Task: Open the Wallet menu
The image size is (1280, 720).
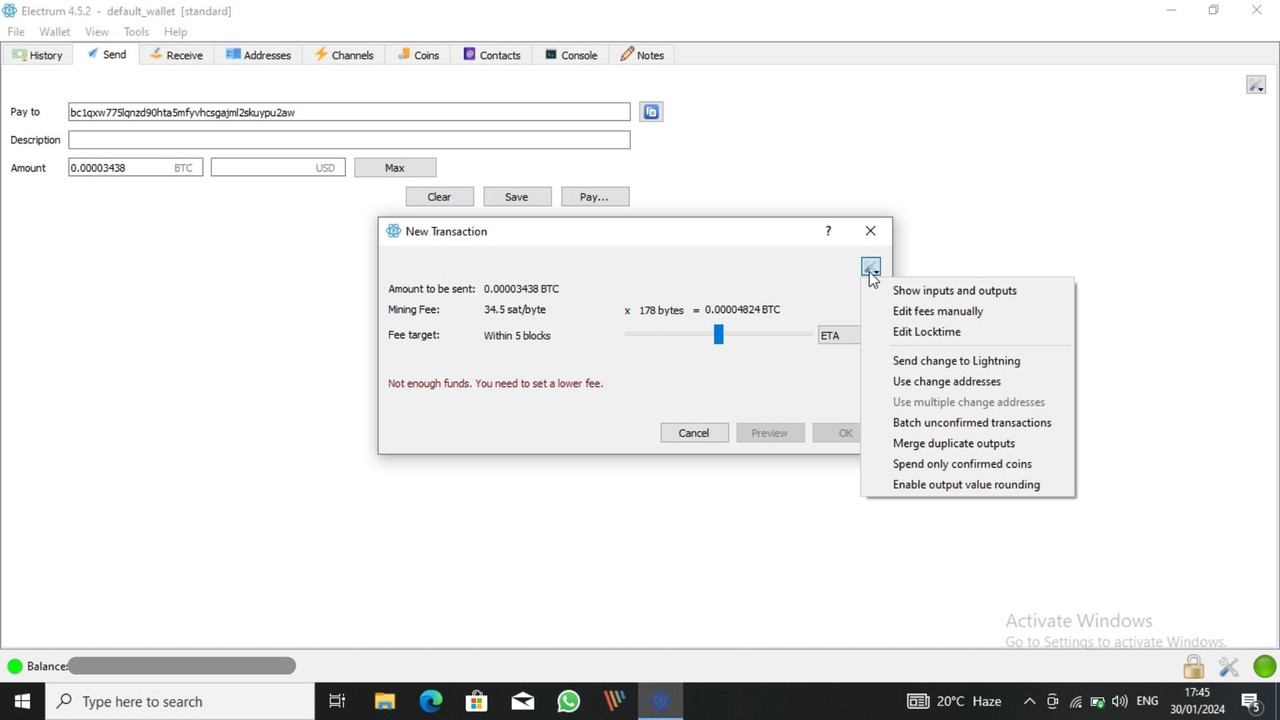Action: [55, 32]
